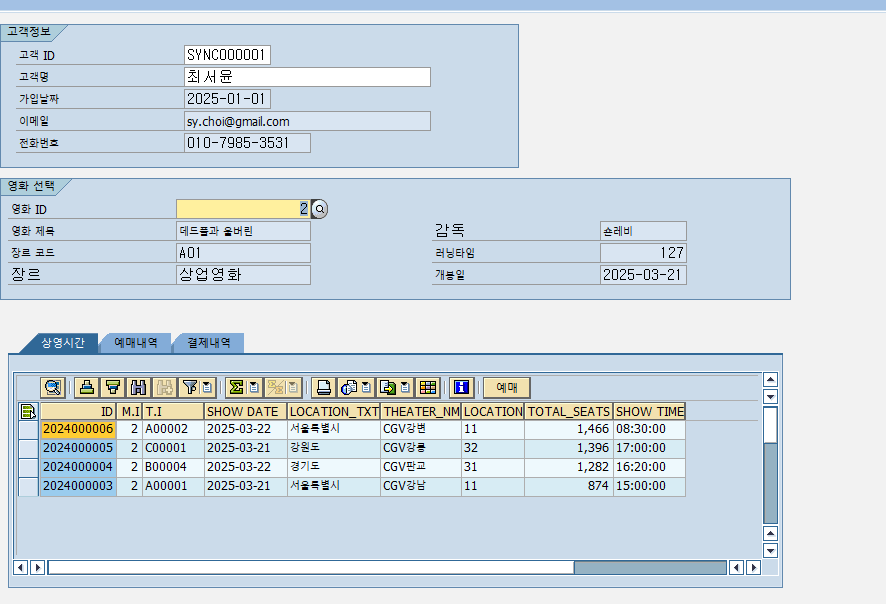Click the 개봉일 field 2025-03-21
Image resolution: width=886 pixels, height=604 pixels.
coord(643,275)
